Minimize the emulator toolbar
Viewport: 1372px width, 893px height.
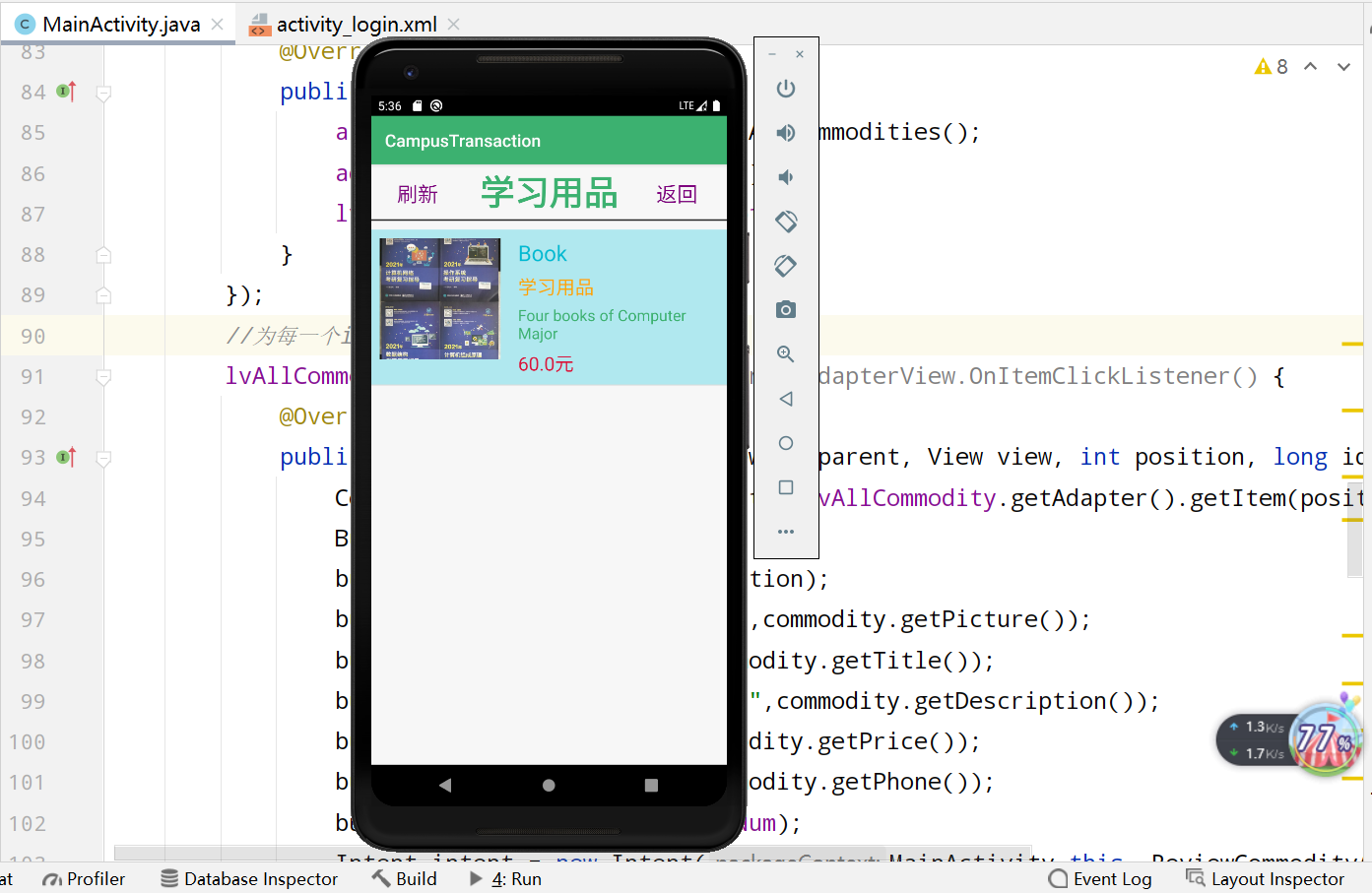pos(772,54)
